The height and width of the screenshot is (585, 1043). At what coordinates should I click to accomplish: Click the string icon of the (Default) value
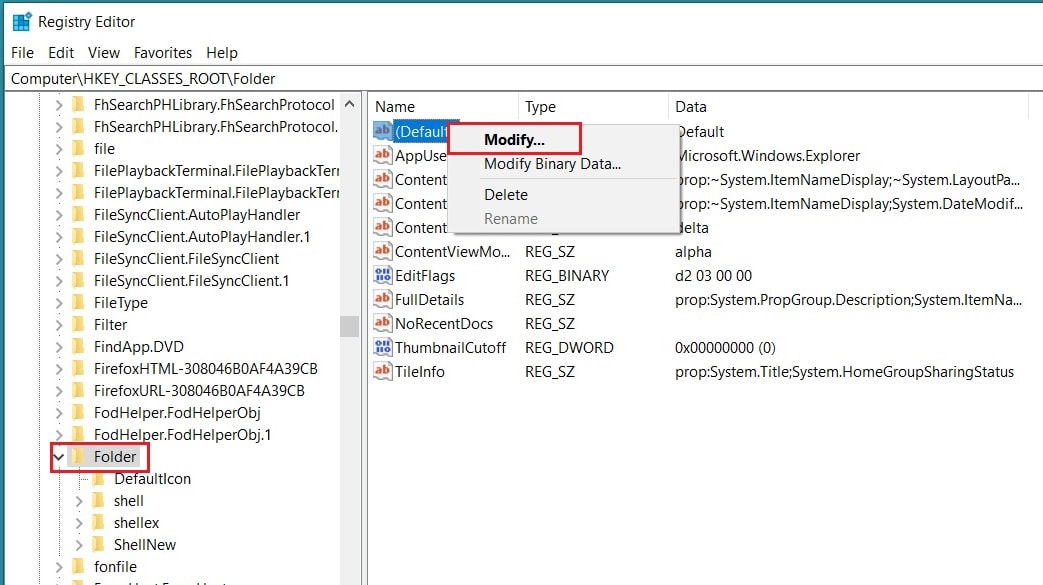point(382,130)
